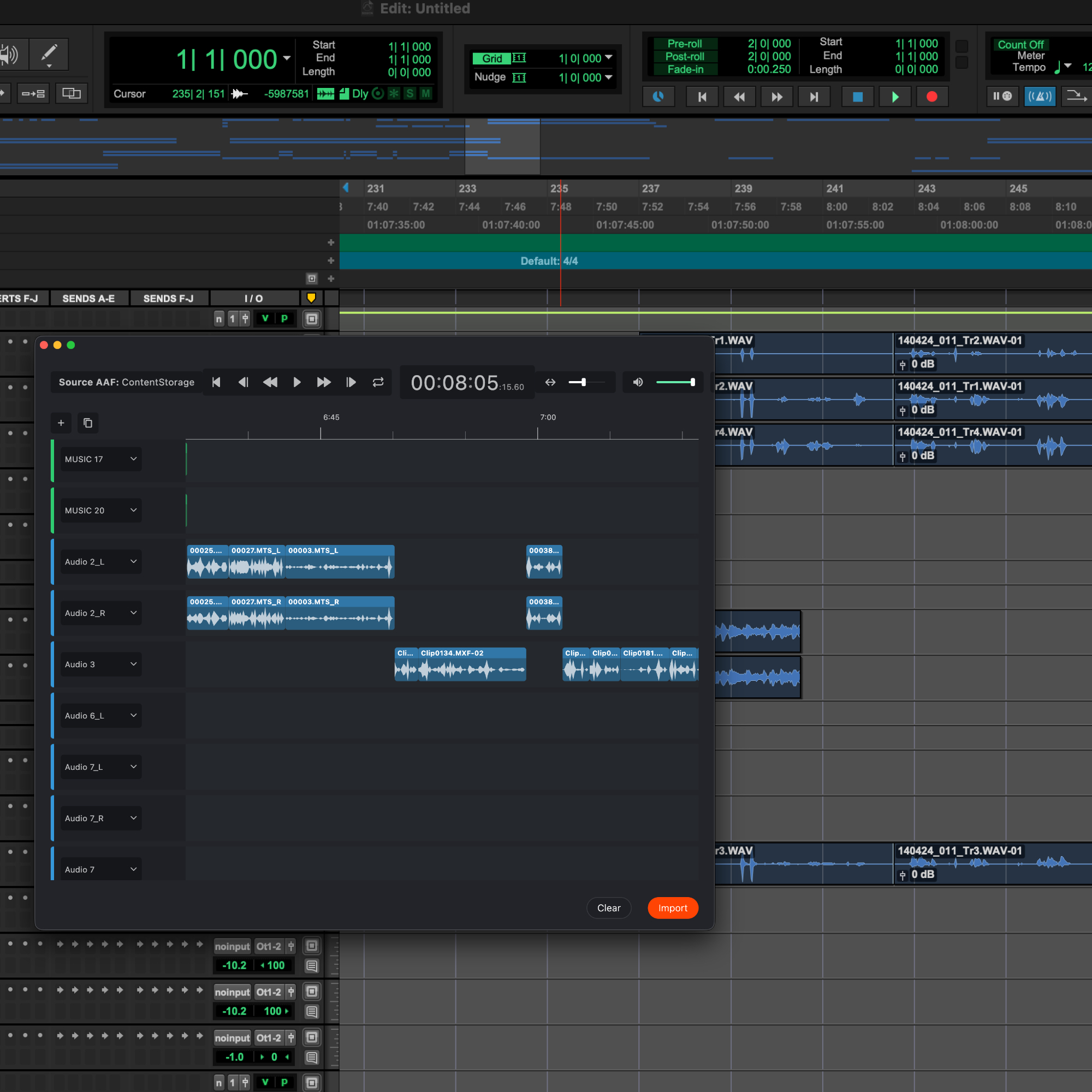Click the duplicate tracks copy icon
The width and height of the screenshot is (1092, 1092).
click(x=87, y=423)
